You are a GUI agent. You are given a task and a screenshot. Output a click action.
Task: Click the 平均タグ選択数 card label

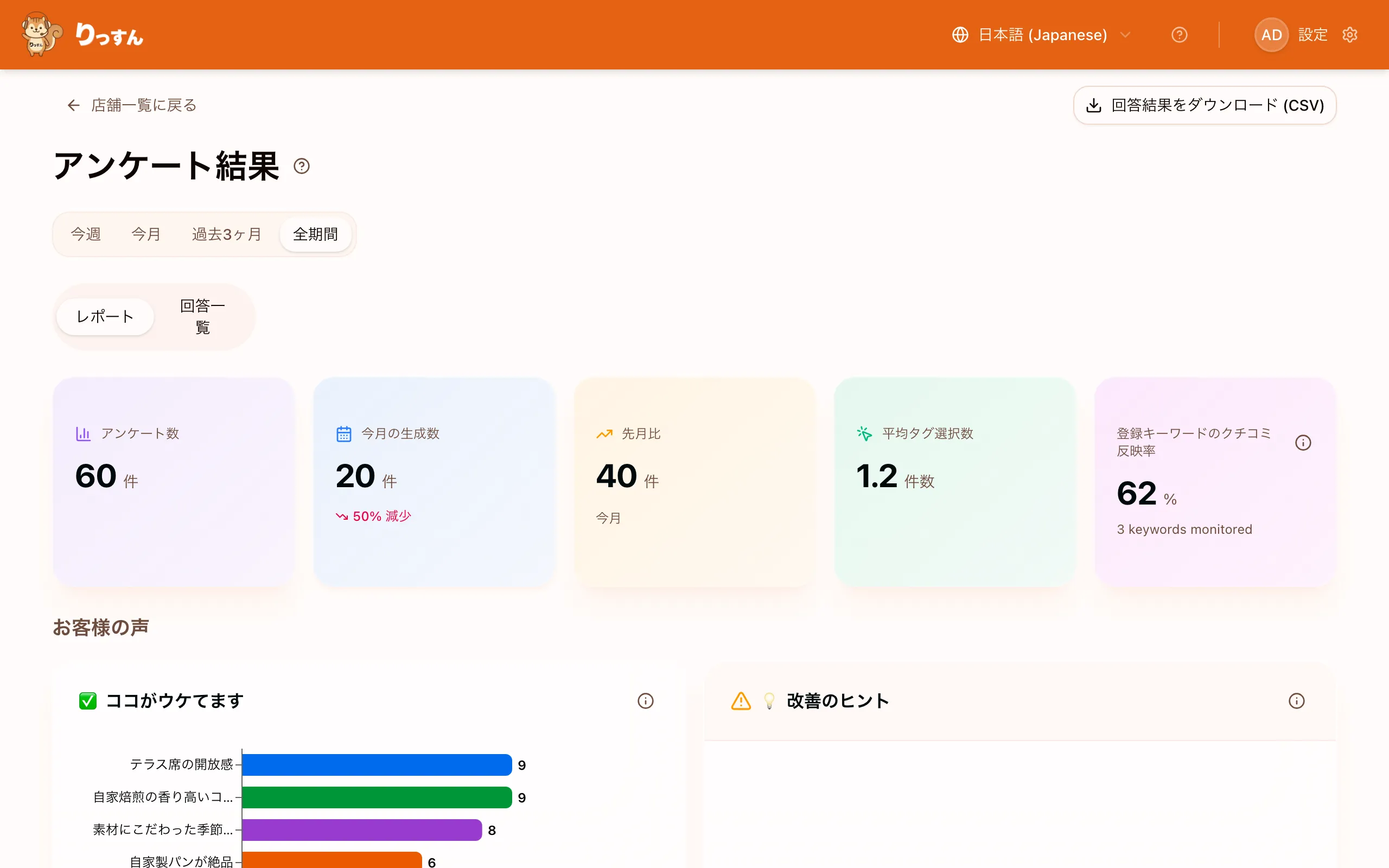927,434
